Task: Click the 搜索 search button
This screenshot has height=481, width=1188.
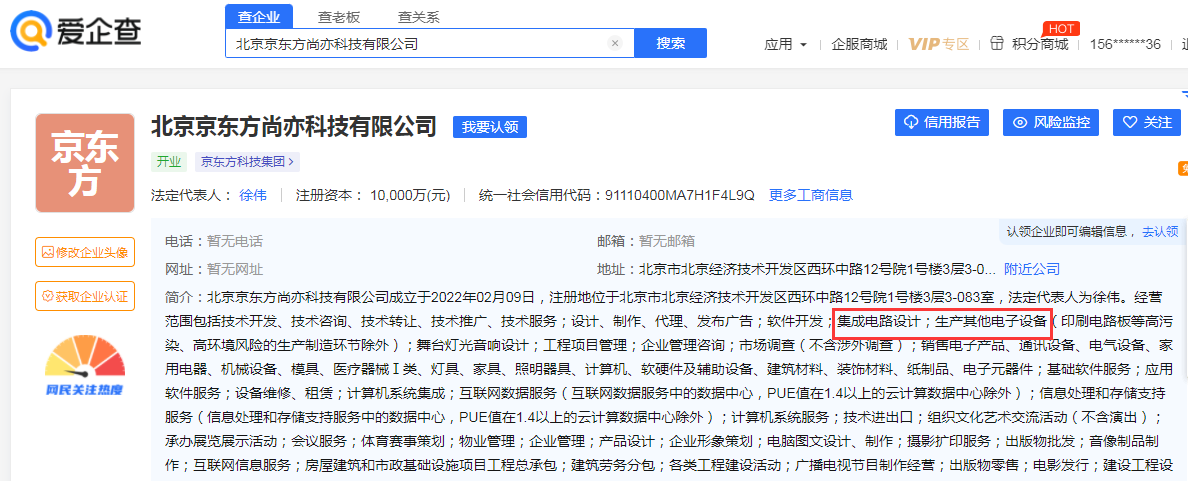Action: click(x=670, y=43)
